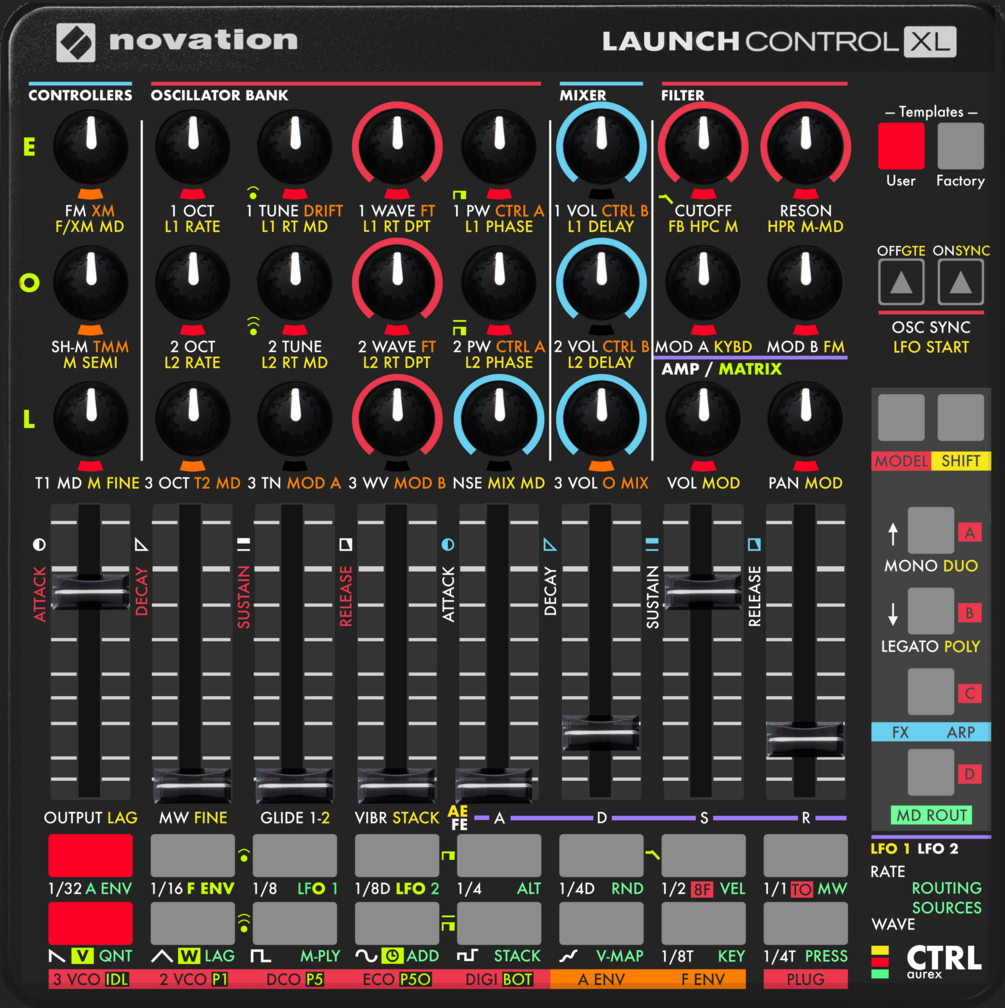
Task: Toggle the 1/32 A ENV pad
Action: point(91,856)
